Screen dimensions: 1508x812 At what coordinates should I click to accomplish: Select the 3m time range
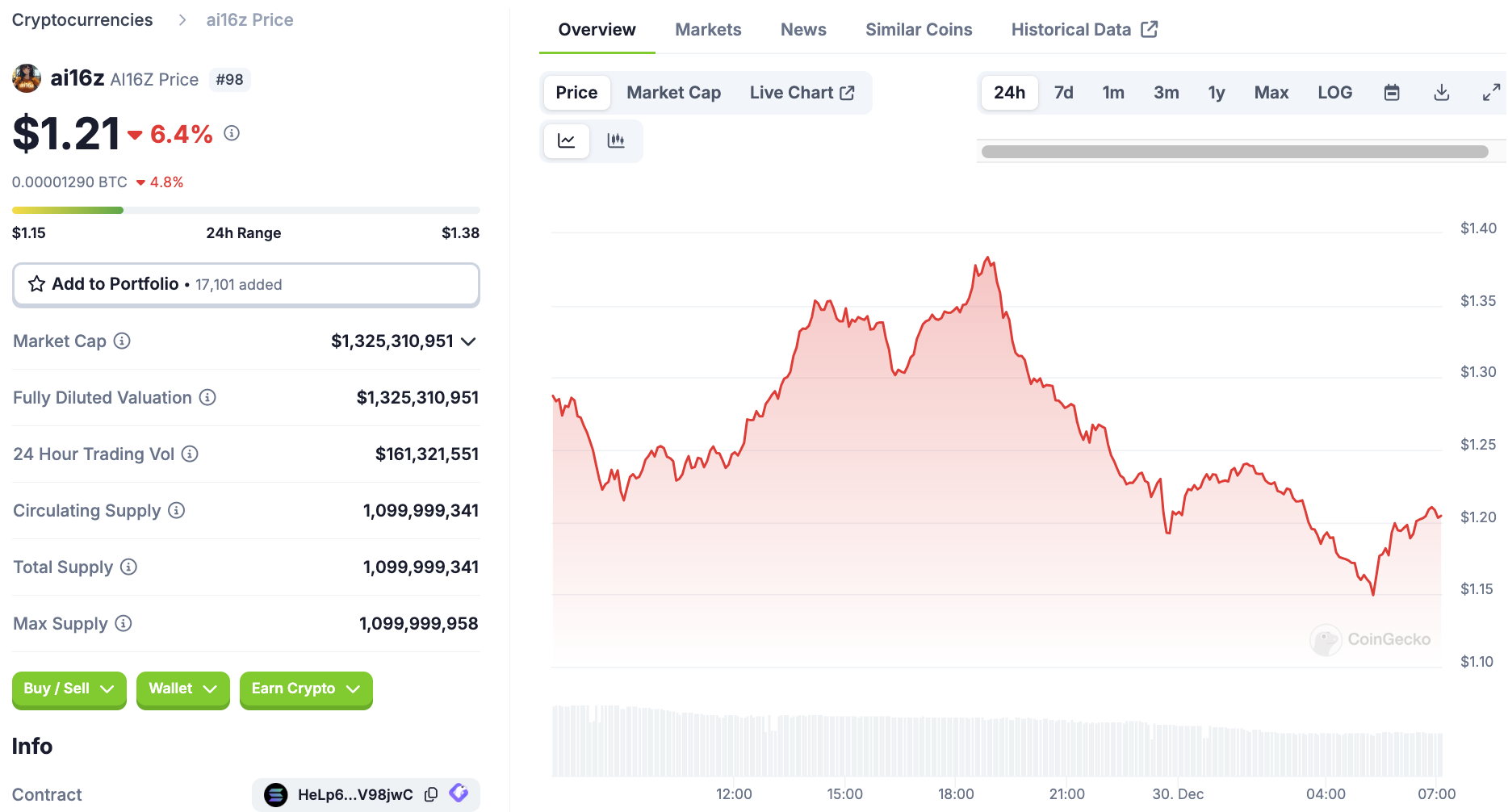[1166, 93]
